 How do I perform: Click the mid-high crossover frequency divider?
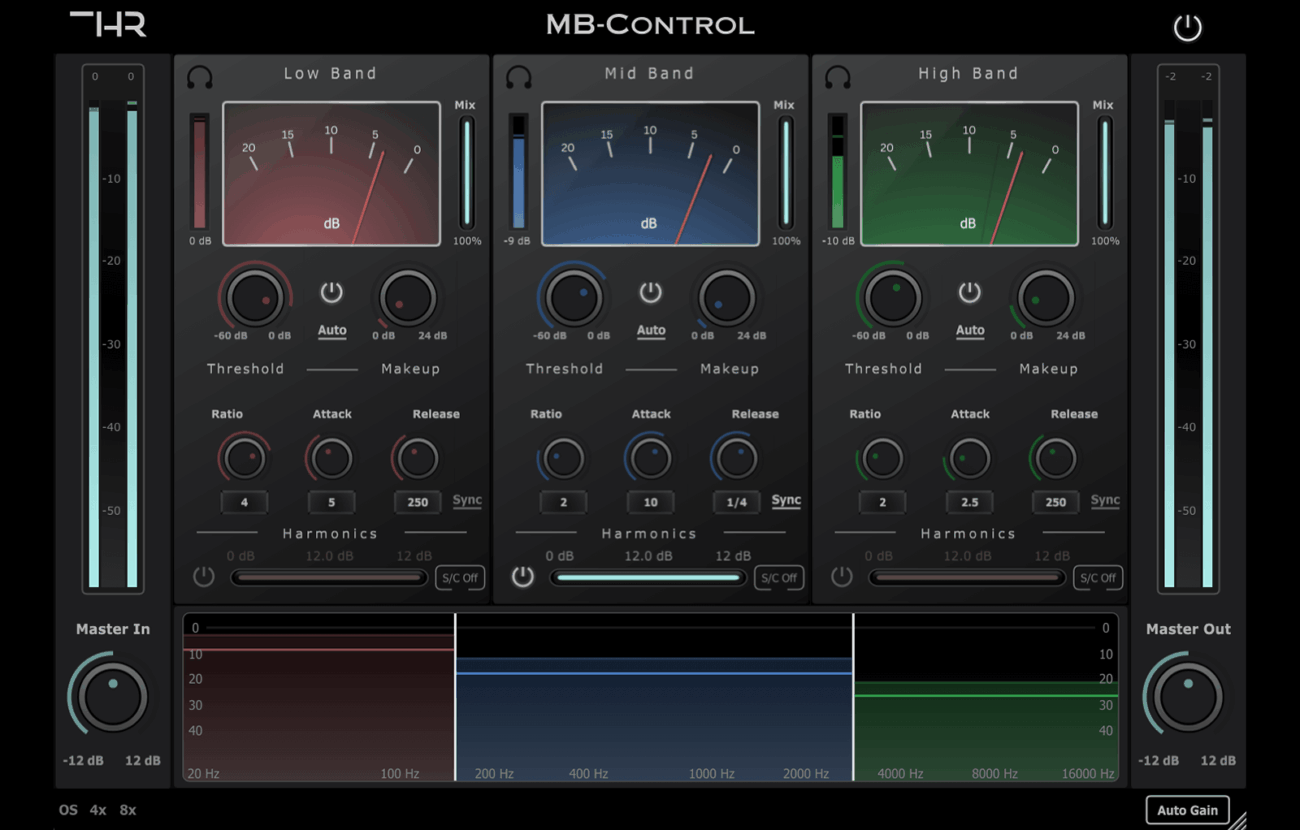coord(853,697)
